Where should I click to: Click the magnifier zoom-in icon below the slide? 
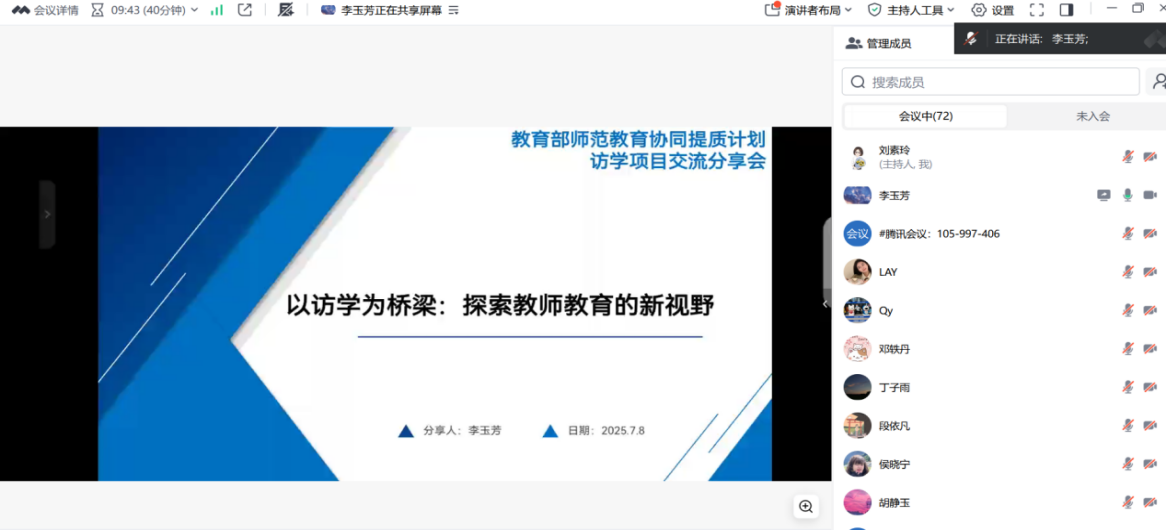pos(806,507)
